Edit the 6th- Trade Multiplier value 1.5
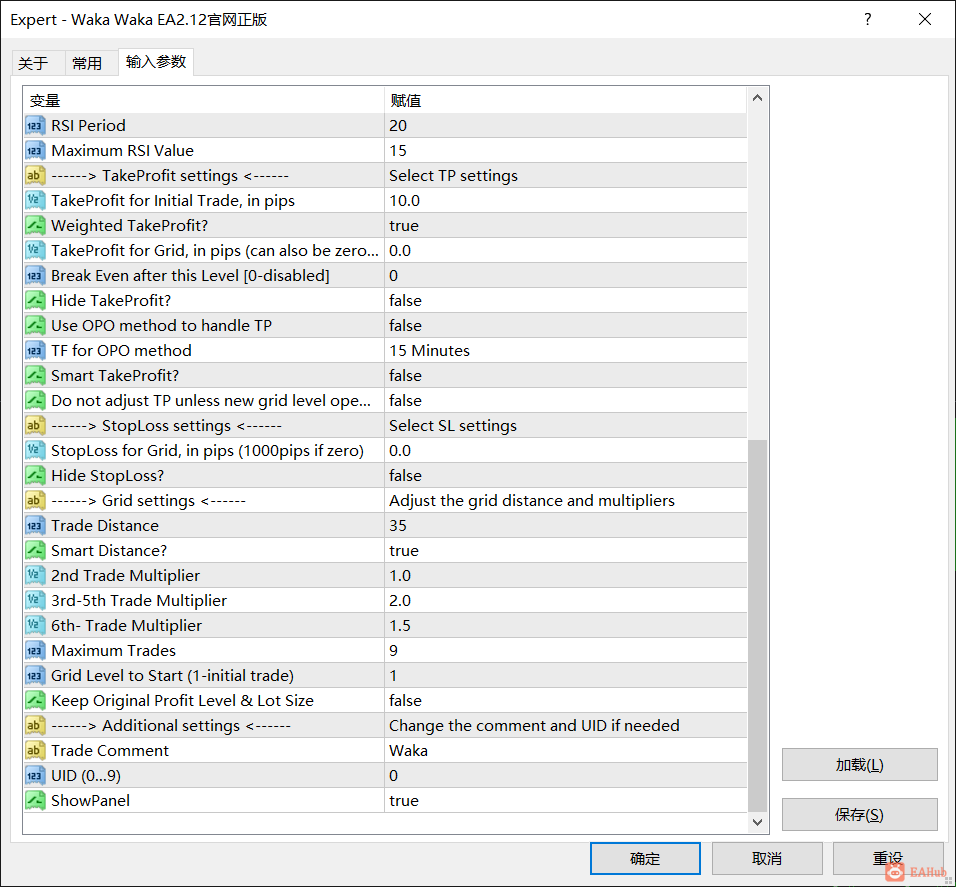The width and height of the screenshot is (956, 887). pyautogui.click(x=566, y=625)
